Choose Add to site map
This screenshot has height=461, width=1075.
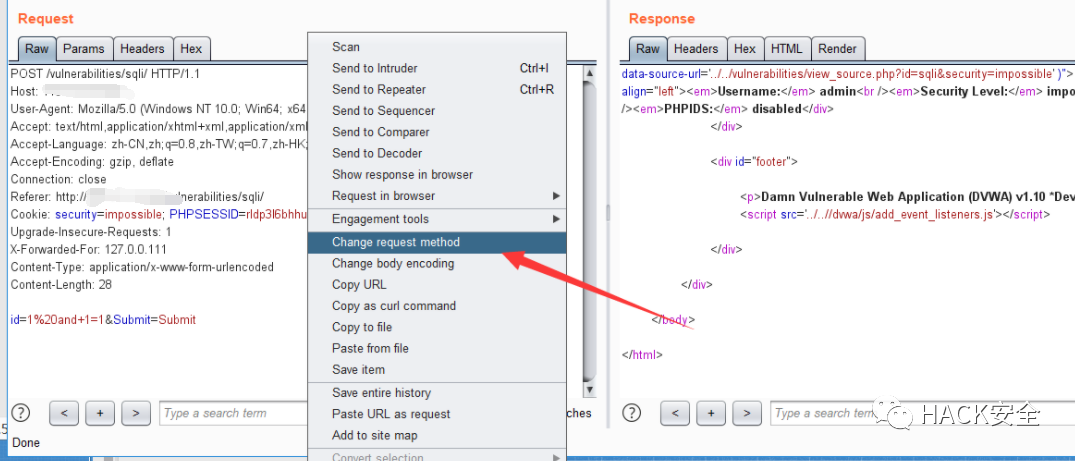click(x=437, y=436)
